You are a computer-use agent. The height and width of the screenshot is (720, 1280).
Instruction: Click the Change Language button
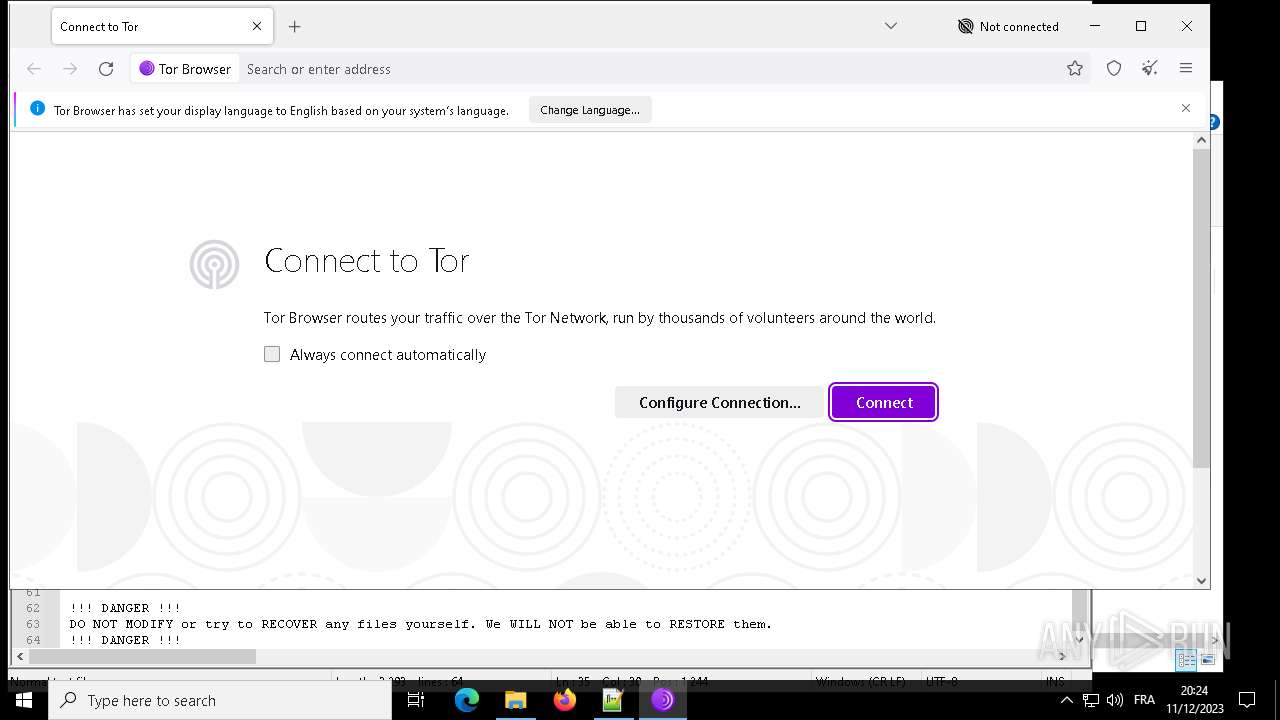point(590,110)
